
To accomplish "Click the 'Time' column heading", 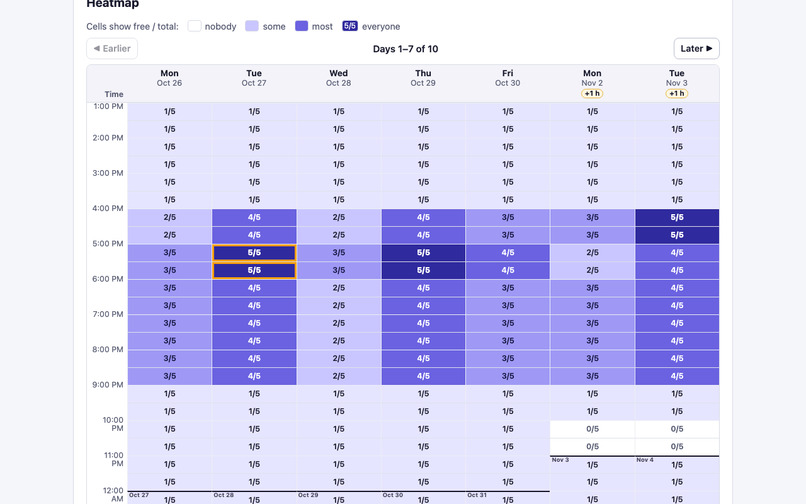I will pyautogui.click(x=114, y=94).
